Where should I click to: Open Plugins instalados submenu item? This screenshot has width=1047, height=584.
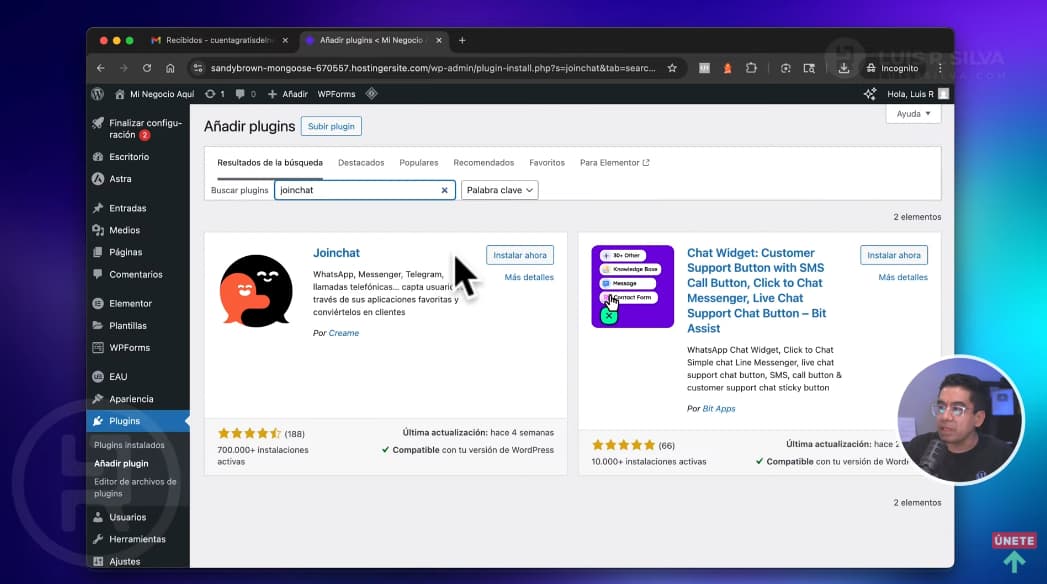pos(129,445)
